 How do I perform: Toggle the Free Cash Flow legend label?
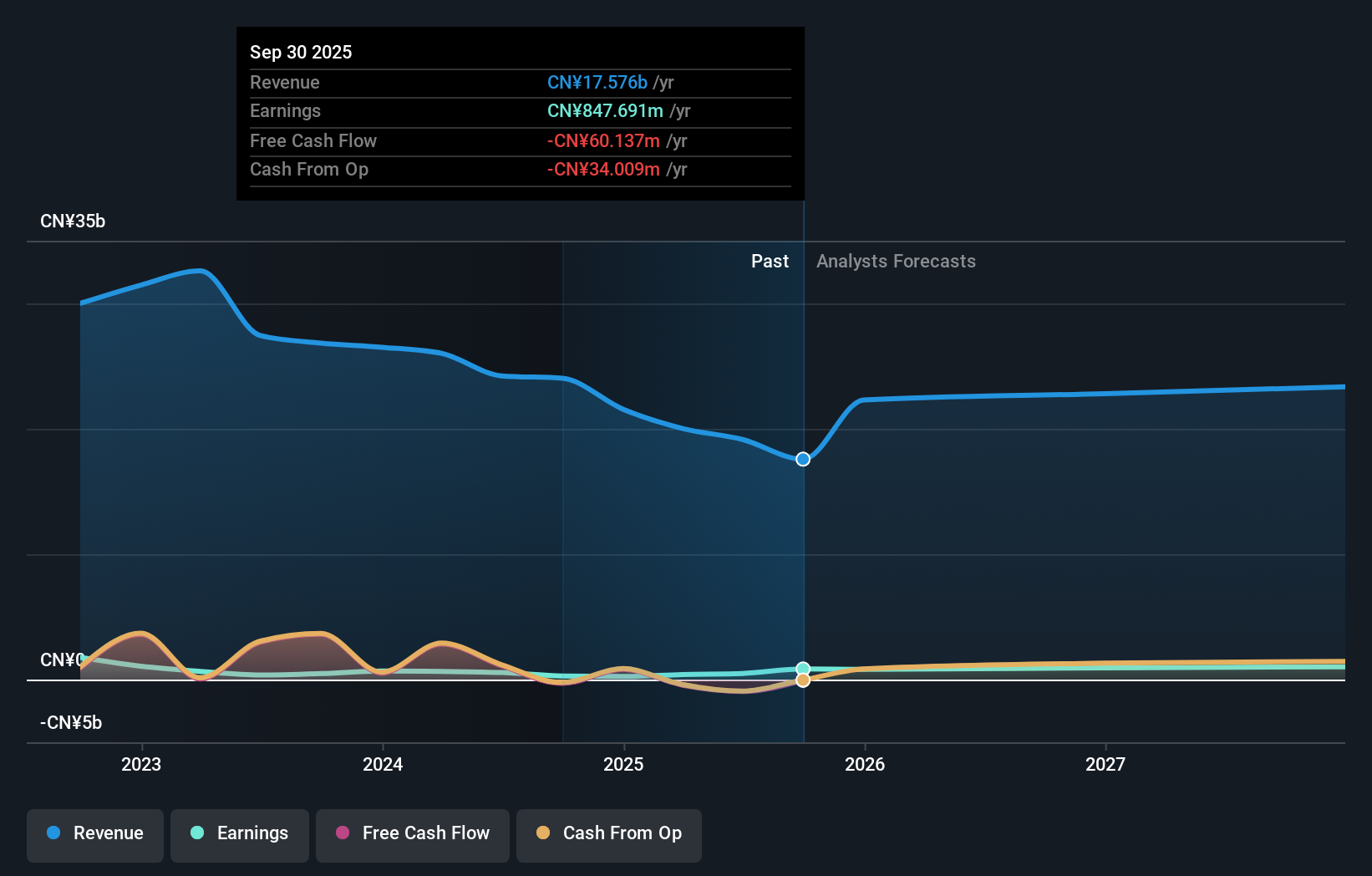coord(425,833)
